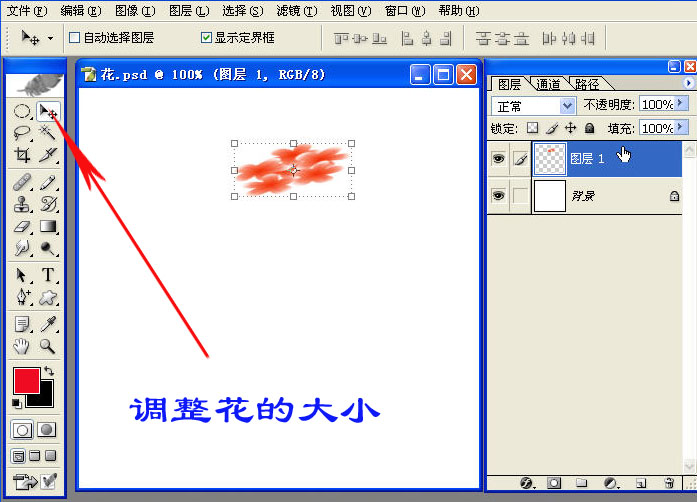The height and width of the screenshot is (502, 697).
Task: Toggle lock image pixels brush icon
Action: 552,128
